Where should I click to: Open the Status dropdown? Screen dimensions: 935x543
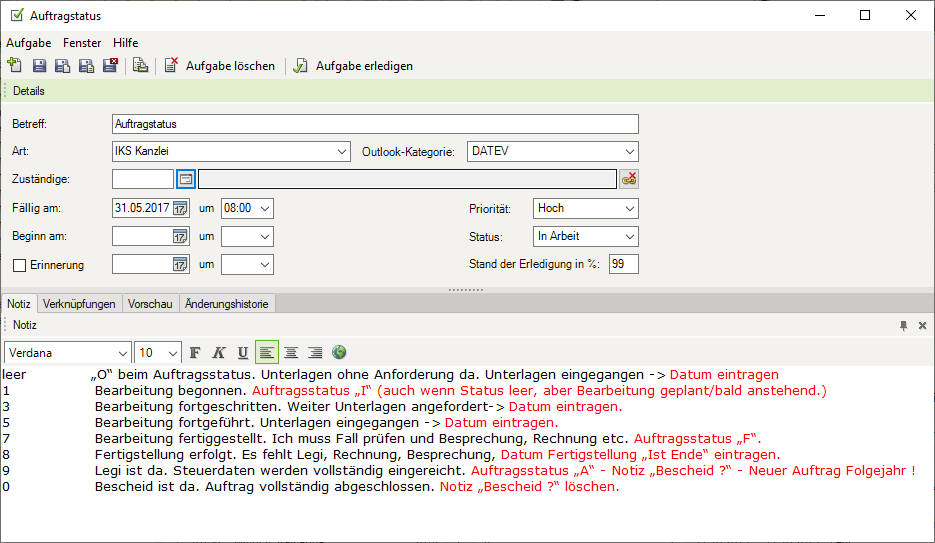pos(629,236)
